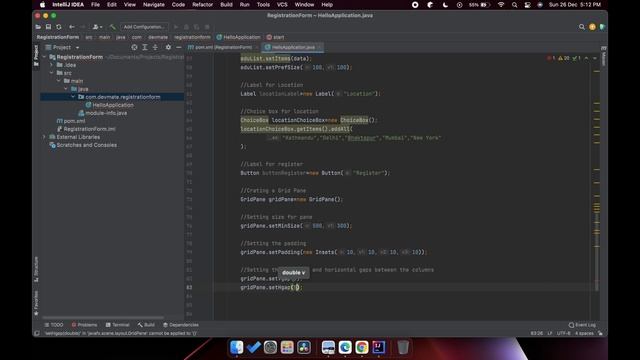Select the HelloApplication.java editor tab
This screenshot has height=360, width=640.
point(293,47)
